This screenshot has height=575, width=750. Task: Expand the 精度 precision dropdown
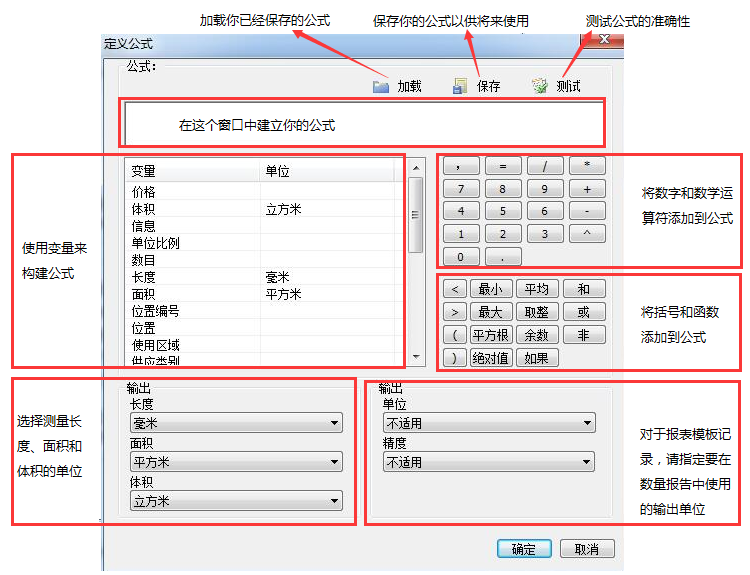click(488, 462)
